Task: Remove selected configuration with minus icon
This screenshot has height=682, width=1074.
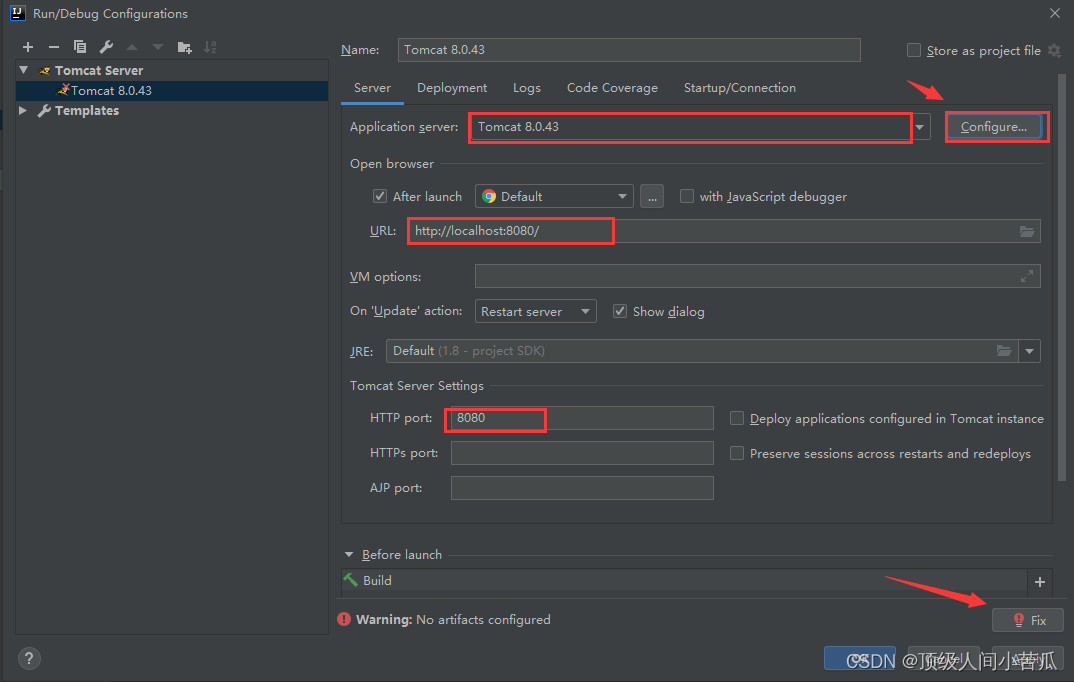Action: (54, 47)
